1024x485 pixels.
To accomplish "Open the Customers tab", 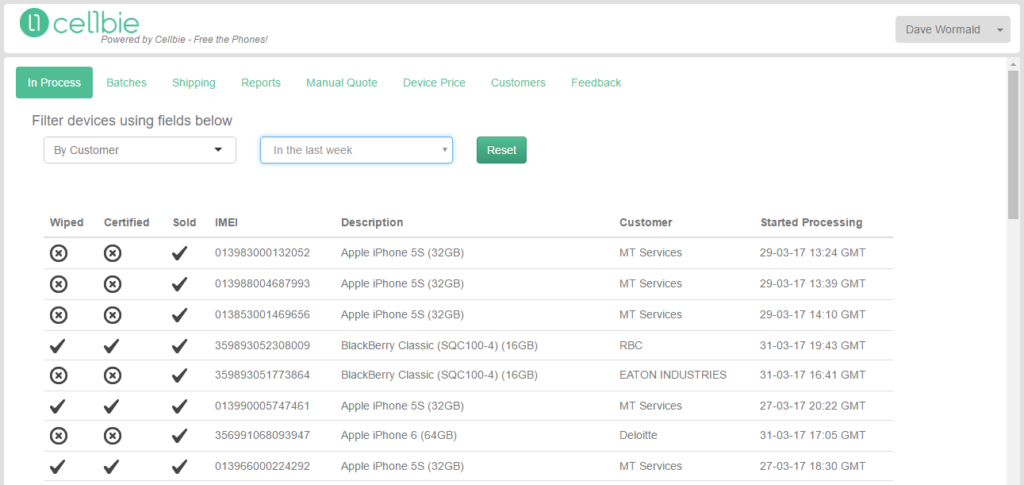I will point(518,83).
